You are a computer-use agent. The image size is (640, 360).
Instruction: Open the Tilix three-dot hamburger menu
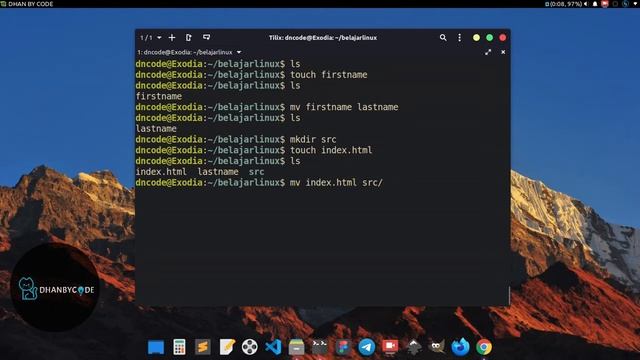(460, 38)
